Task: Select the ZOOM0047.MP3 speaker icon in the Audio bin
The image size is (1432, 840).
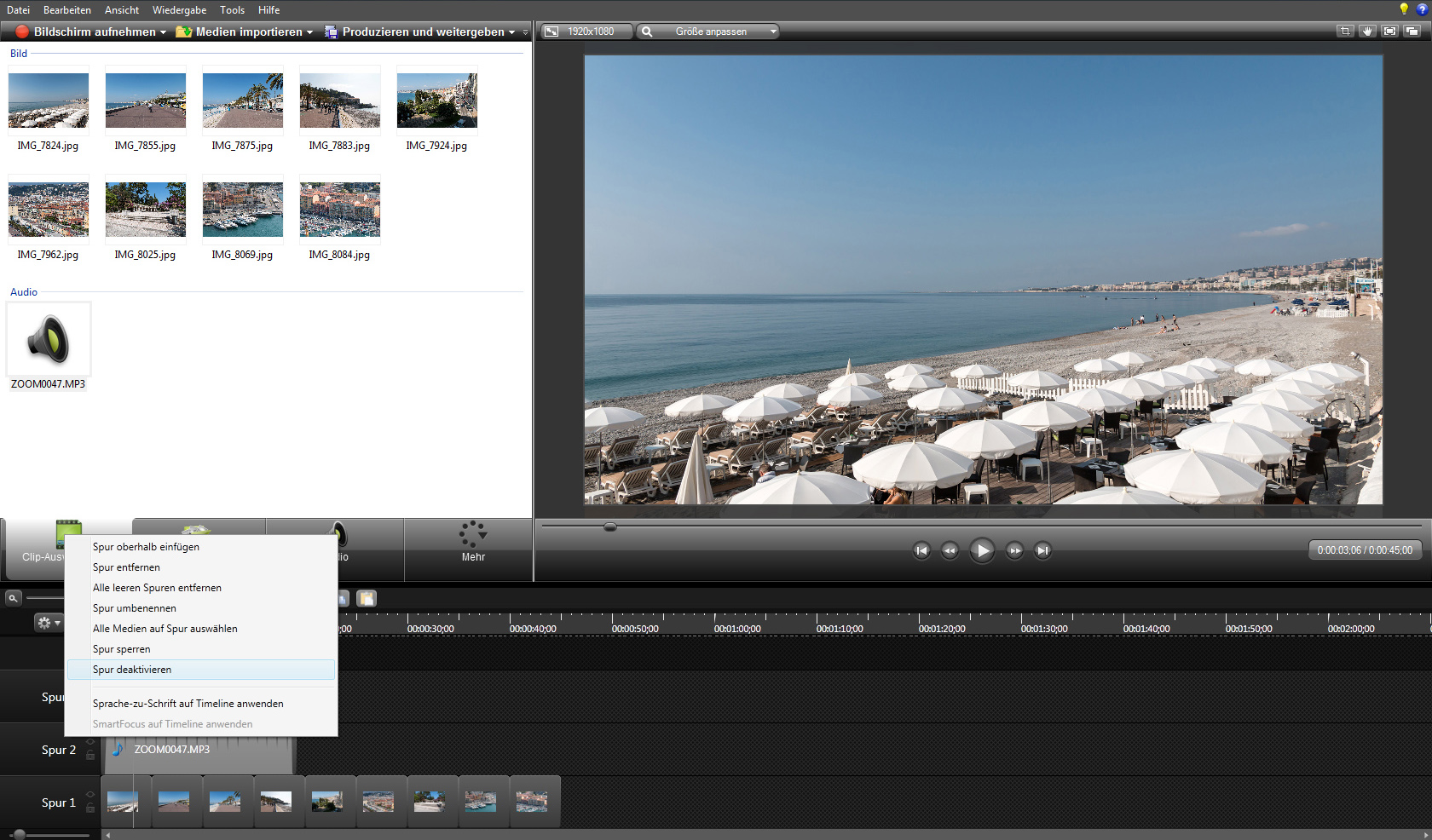Action: pyautogui.click(x=49, y=339)
